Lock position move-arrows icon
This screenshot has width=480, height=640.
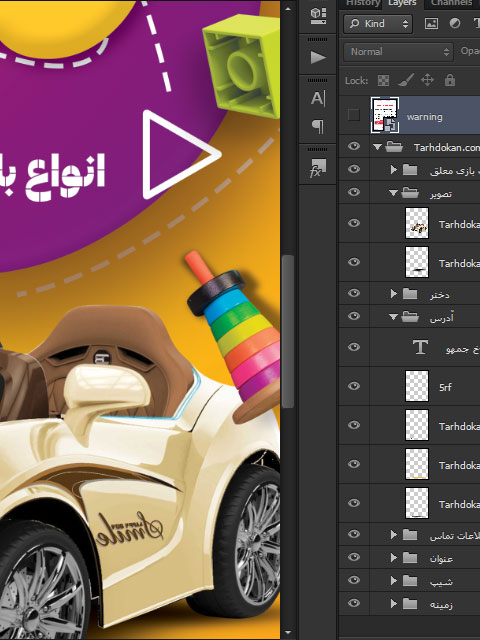(427, 80)
